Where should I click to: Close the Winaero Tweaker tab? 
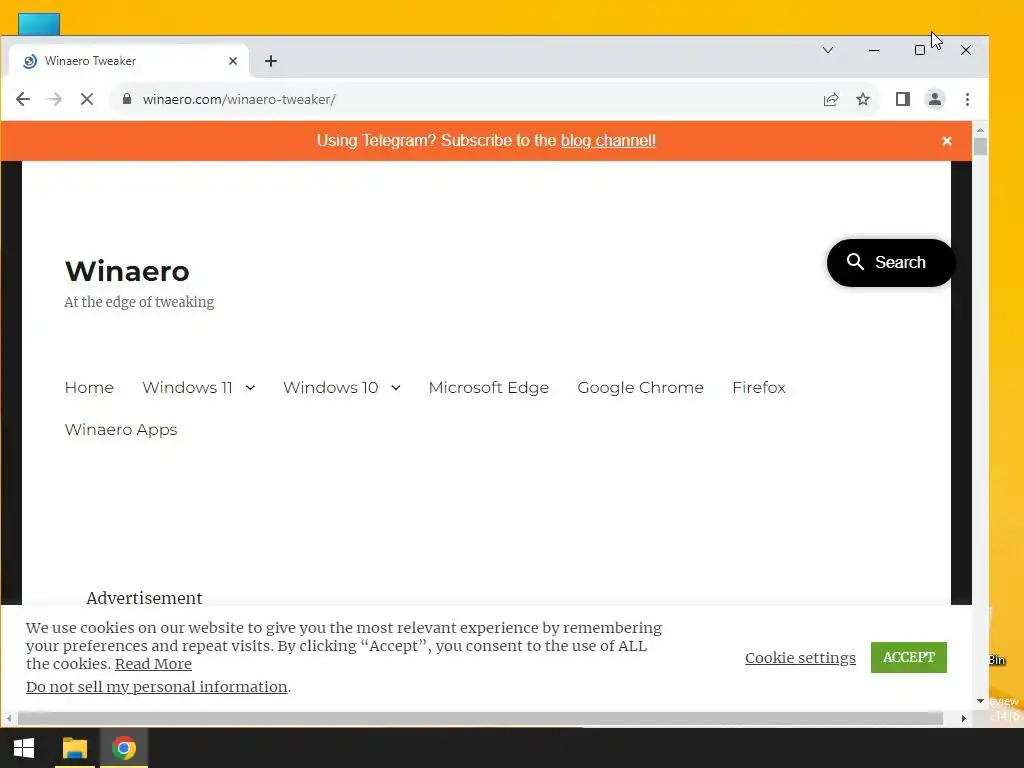tap(232, 61)
